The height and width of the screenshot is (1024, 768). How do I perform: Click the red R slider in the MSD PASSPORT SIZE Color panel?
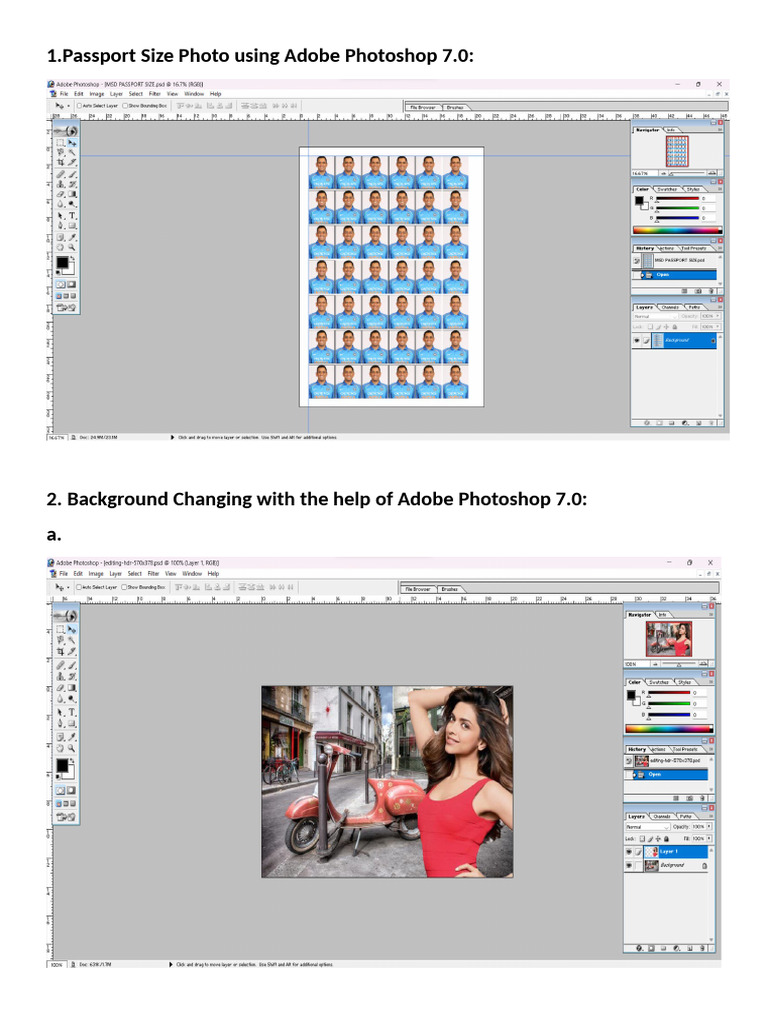click(677, 199)
